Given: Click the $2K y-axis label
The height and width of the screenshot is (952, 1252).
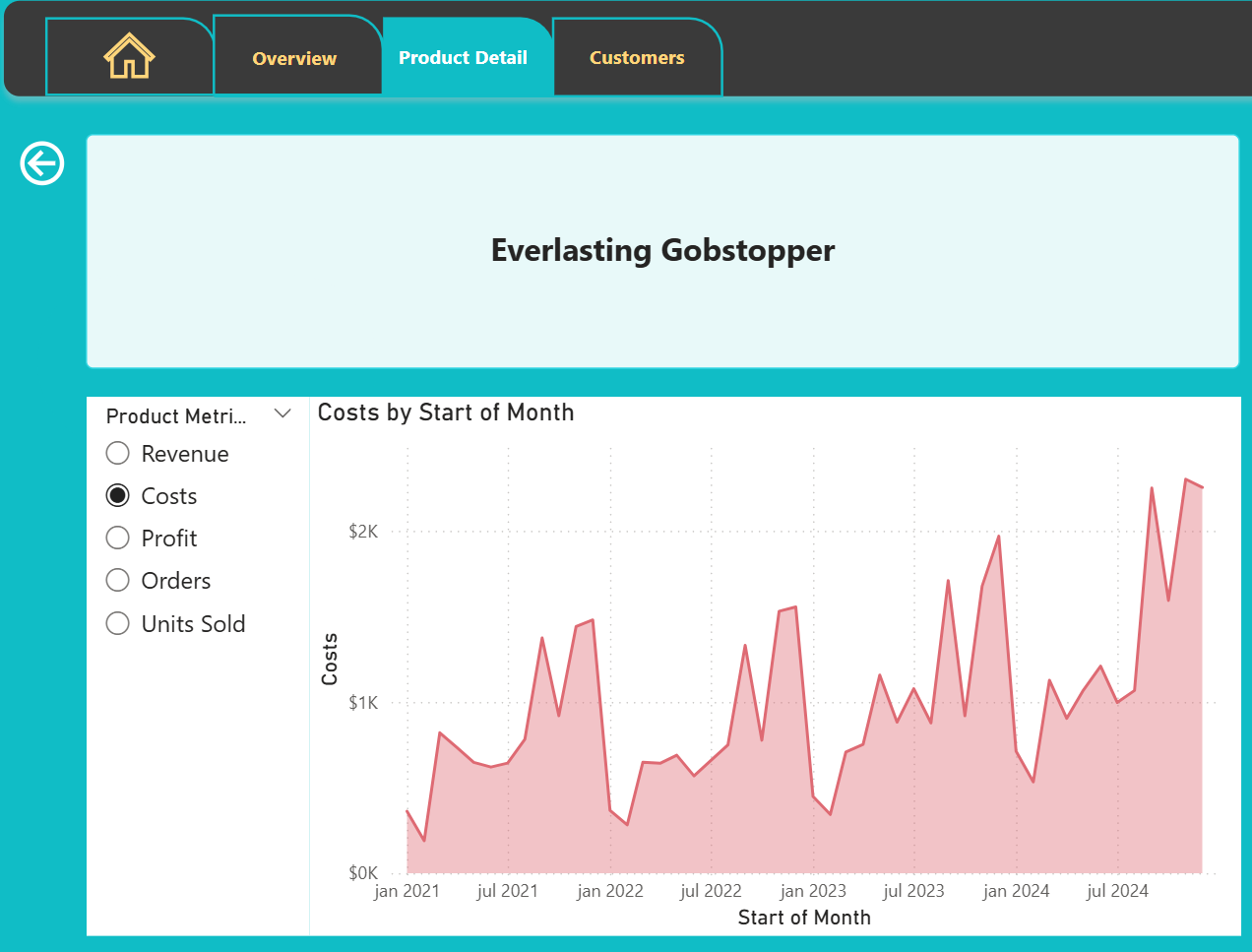Looking at the screenshot, I should pyautogui.click(x=363, y=532).
